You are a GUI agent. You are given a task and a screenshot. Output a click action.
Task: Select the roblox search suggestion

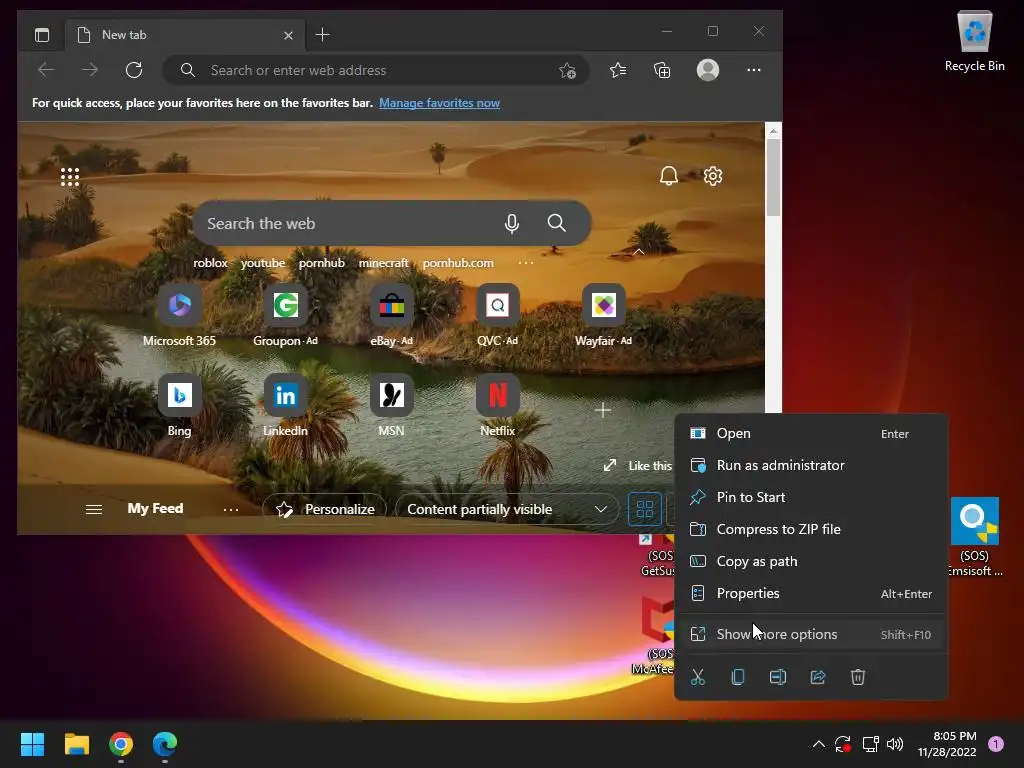click(210, 263)
